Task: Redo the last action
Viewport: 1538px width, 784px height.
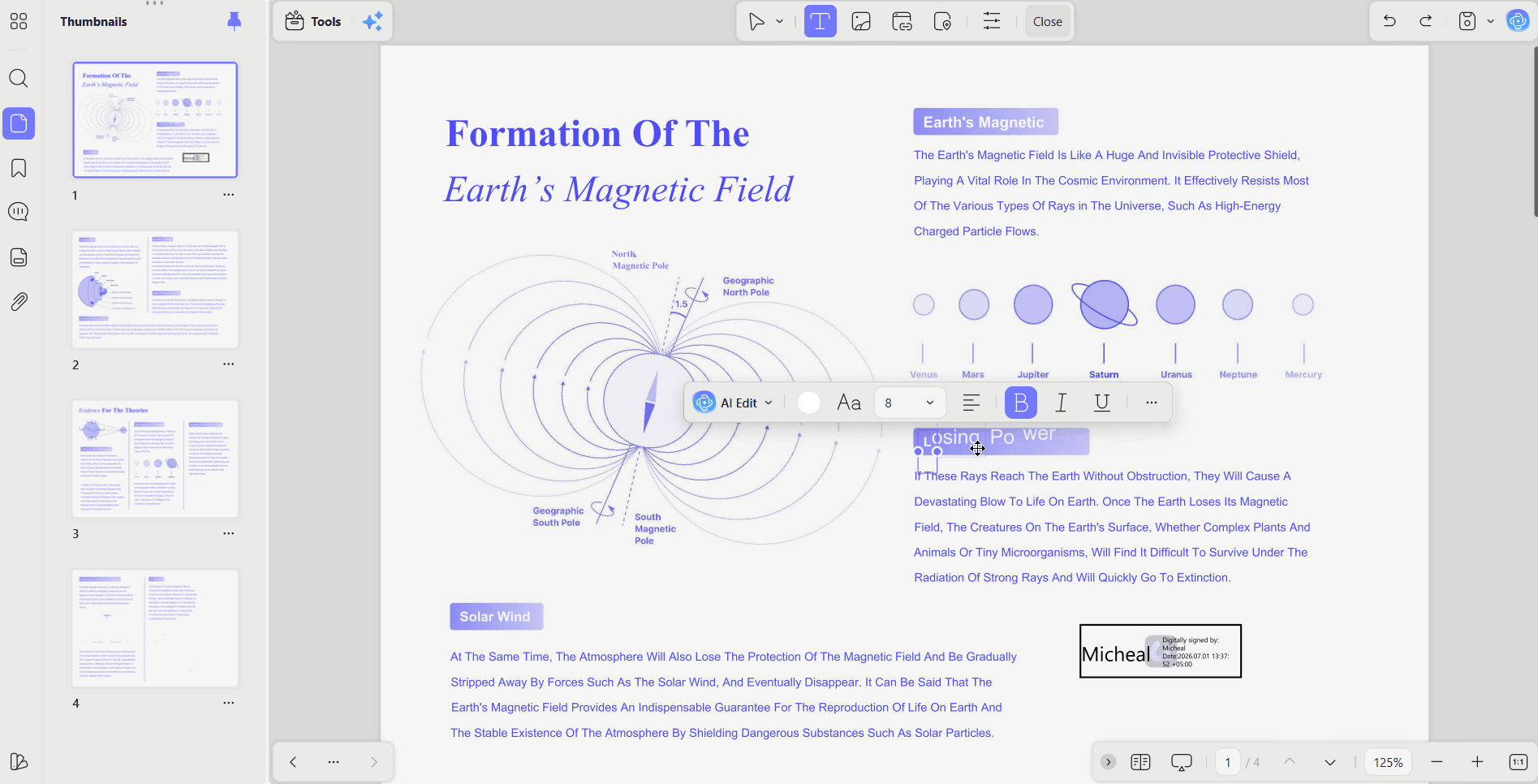Action: pos(1426,21)
